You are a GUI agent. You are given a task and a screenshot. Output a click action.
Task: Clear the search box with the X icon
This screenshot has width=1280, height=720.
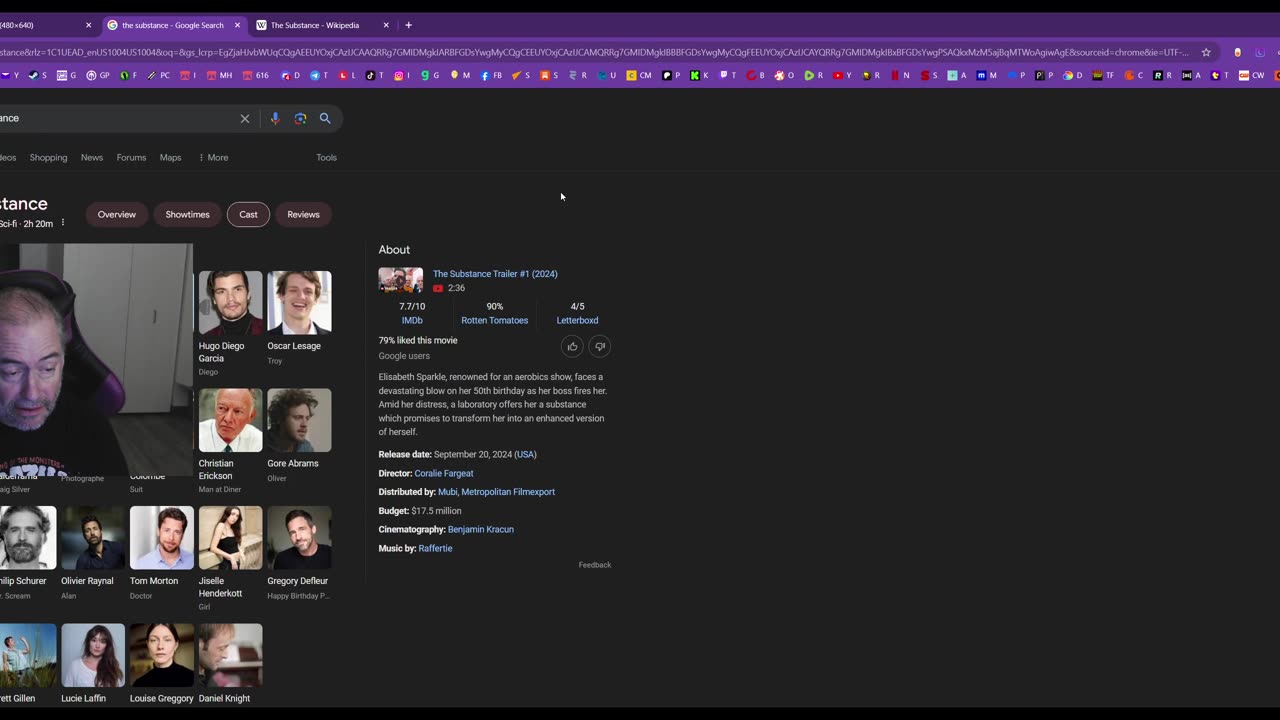[x=245, y=118]
